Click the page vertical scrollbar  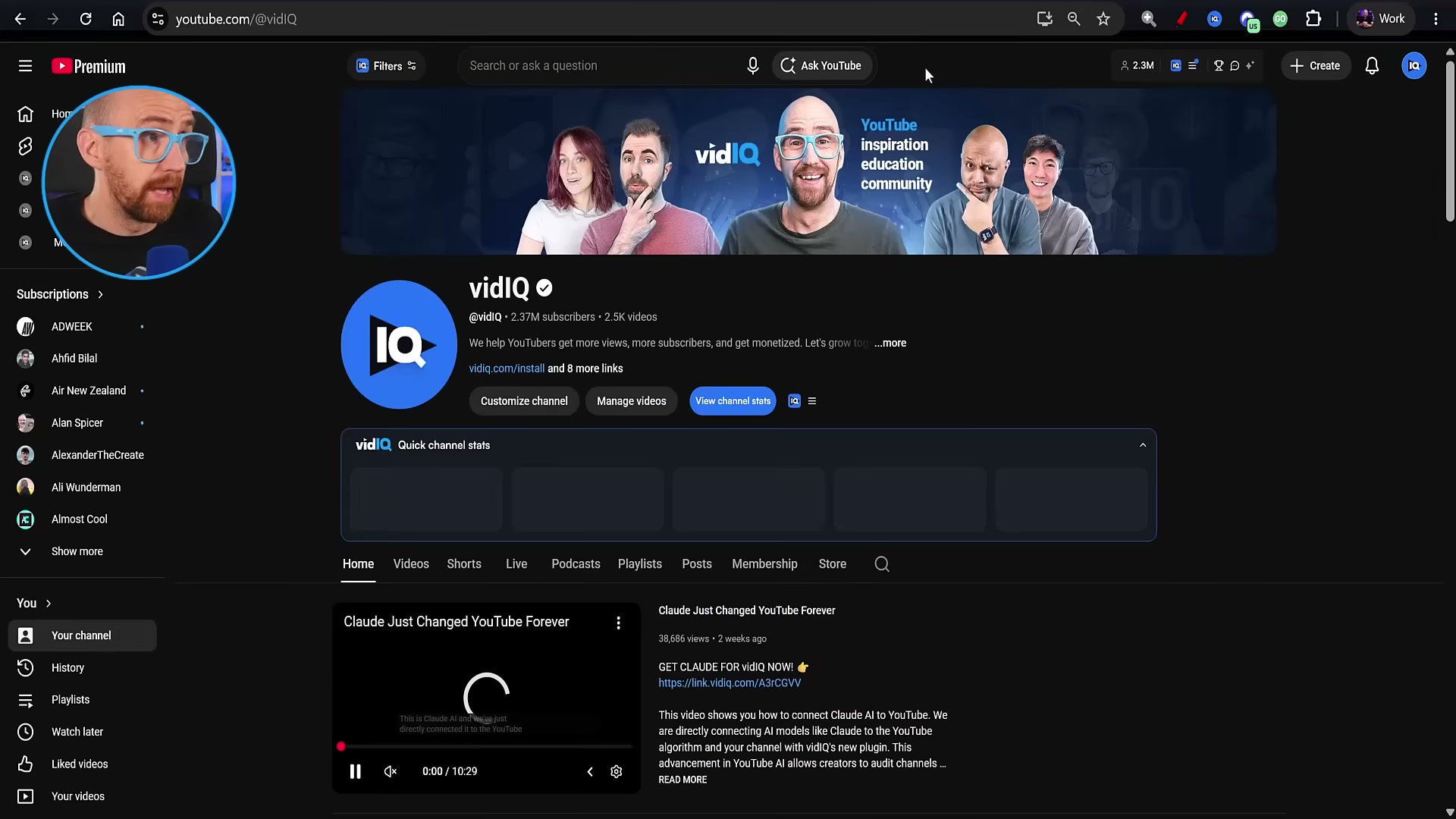(1450, 141)
